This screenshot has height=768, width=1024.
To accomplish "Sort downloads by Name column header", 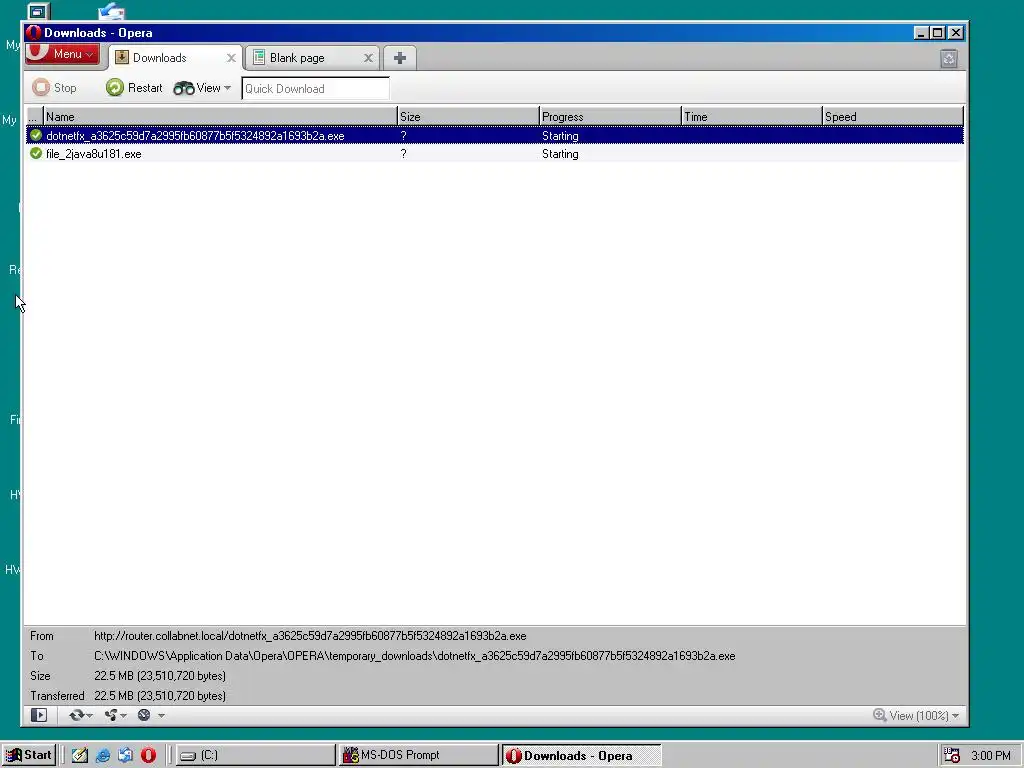I will point(220,116).
